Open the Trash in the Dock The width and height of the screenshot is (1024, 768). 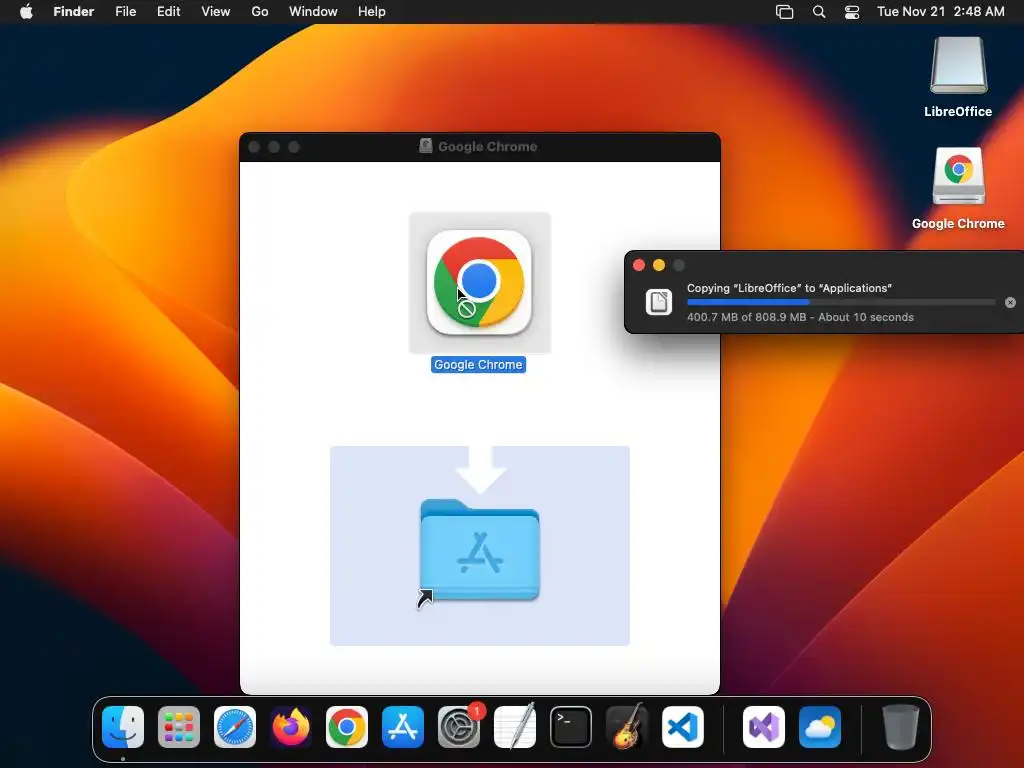(901, 727)
